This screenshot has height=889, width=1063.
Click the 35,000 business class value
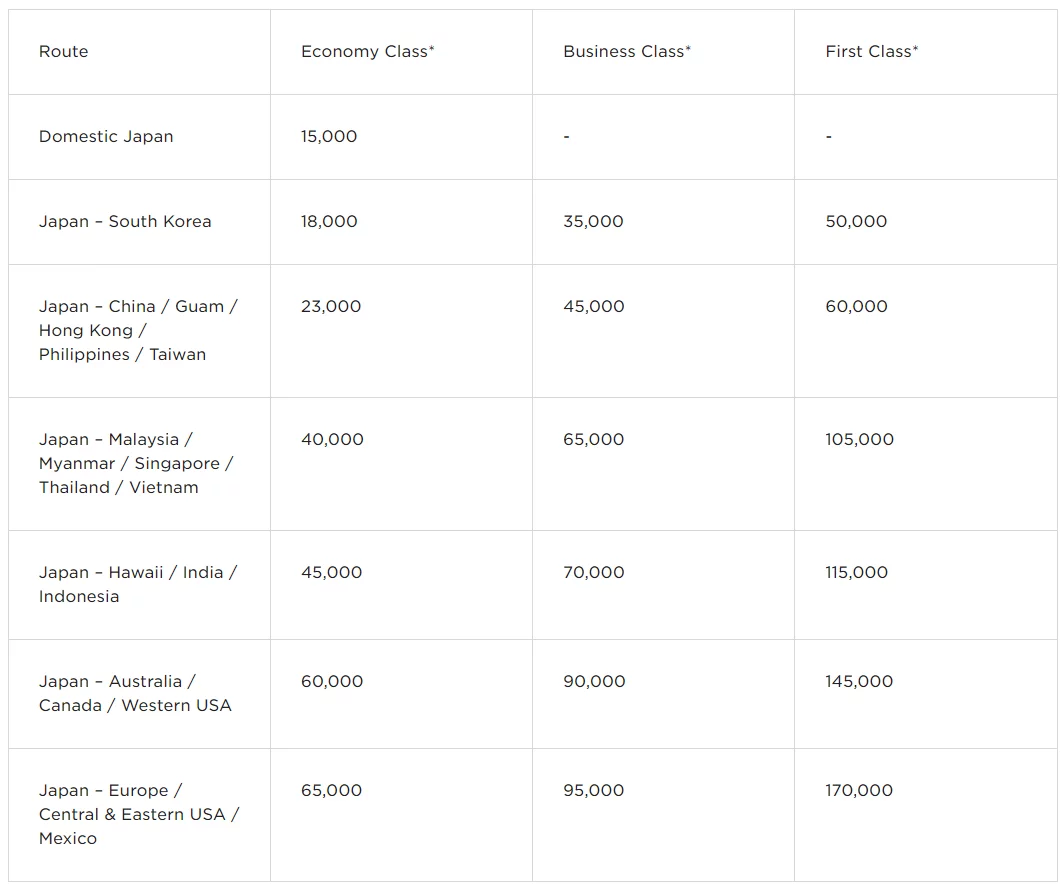[593, 222]
